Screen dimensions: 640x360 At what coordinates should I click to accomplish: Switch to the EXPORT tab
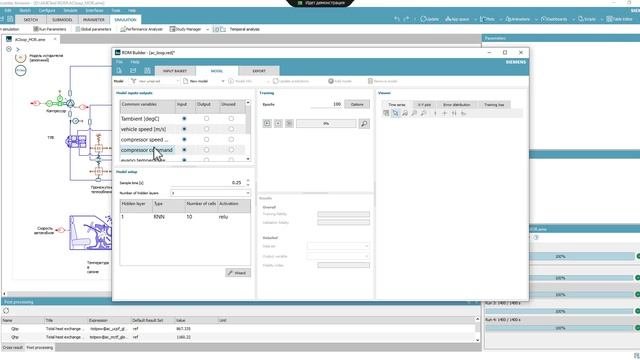coord(259,71)
